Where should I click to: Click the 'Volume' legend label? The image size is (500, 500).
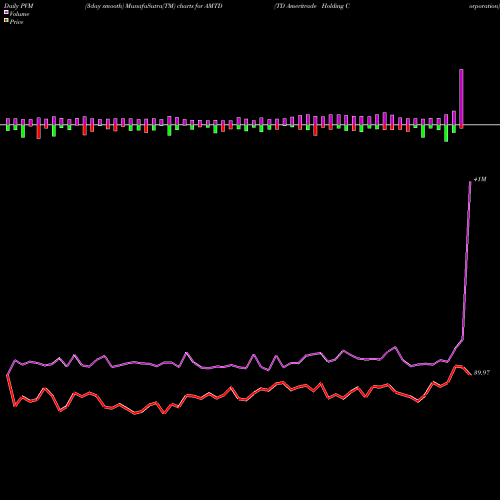[x=19, y=14]
